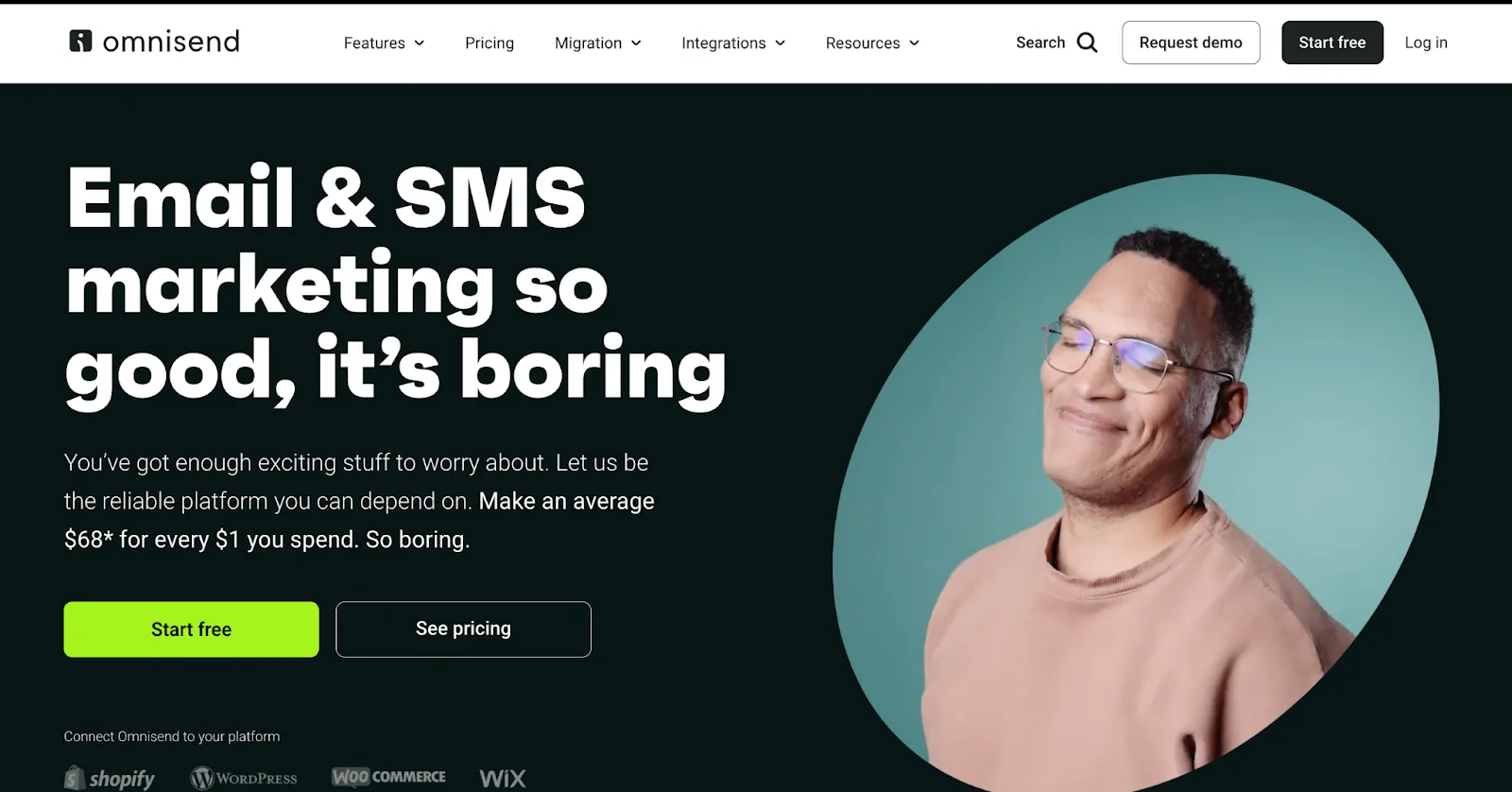Click the Shopify platform logo

pyautogui.click(x=110, y=778)
